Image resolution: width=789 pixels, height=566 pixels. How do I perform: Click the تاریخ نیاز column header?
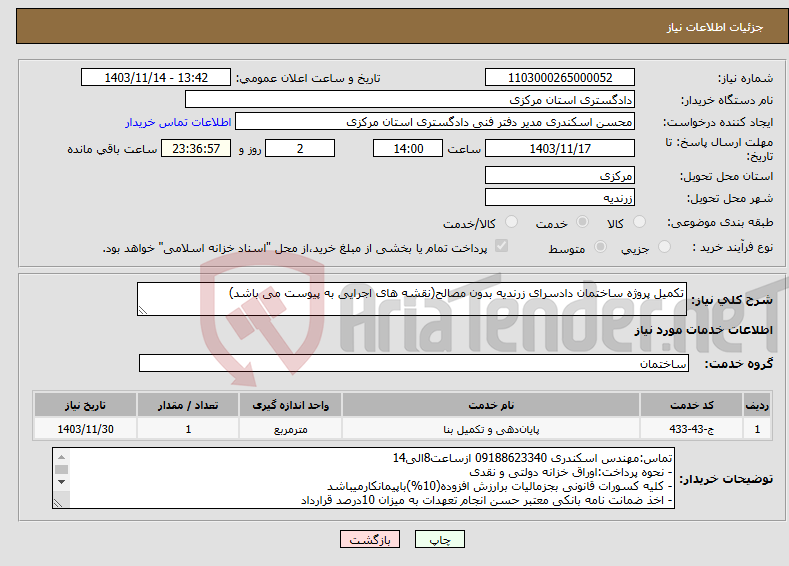tap(86, 405)
